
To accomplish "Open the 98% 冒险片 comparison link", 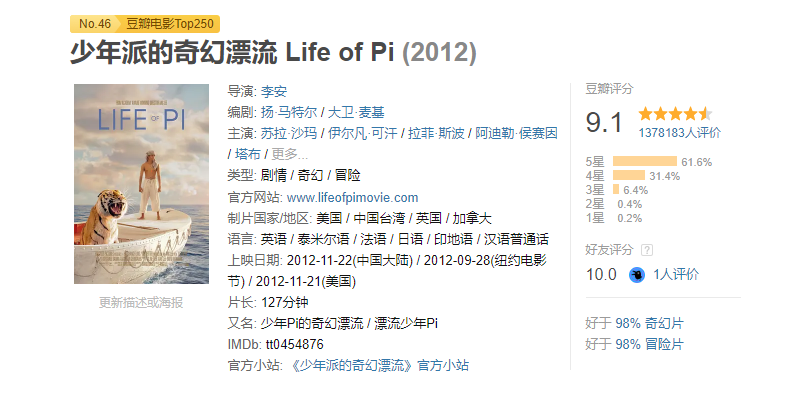I will coord(649,344).
